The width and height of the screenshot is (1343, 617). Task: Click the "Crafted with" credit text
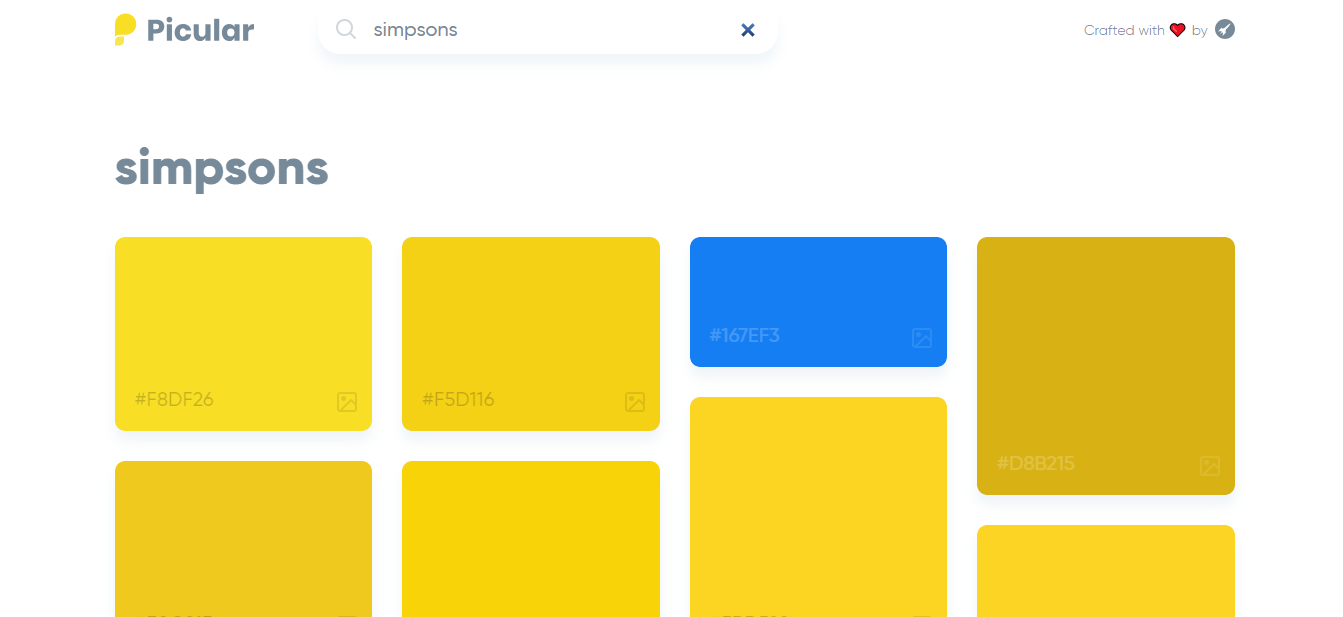[x=1124, y=31]
